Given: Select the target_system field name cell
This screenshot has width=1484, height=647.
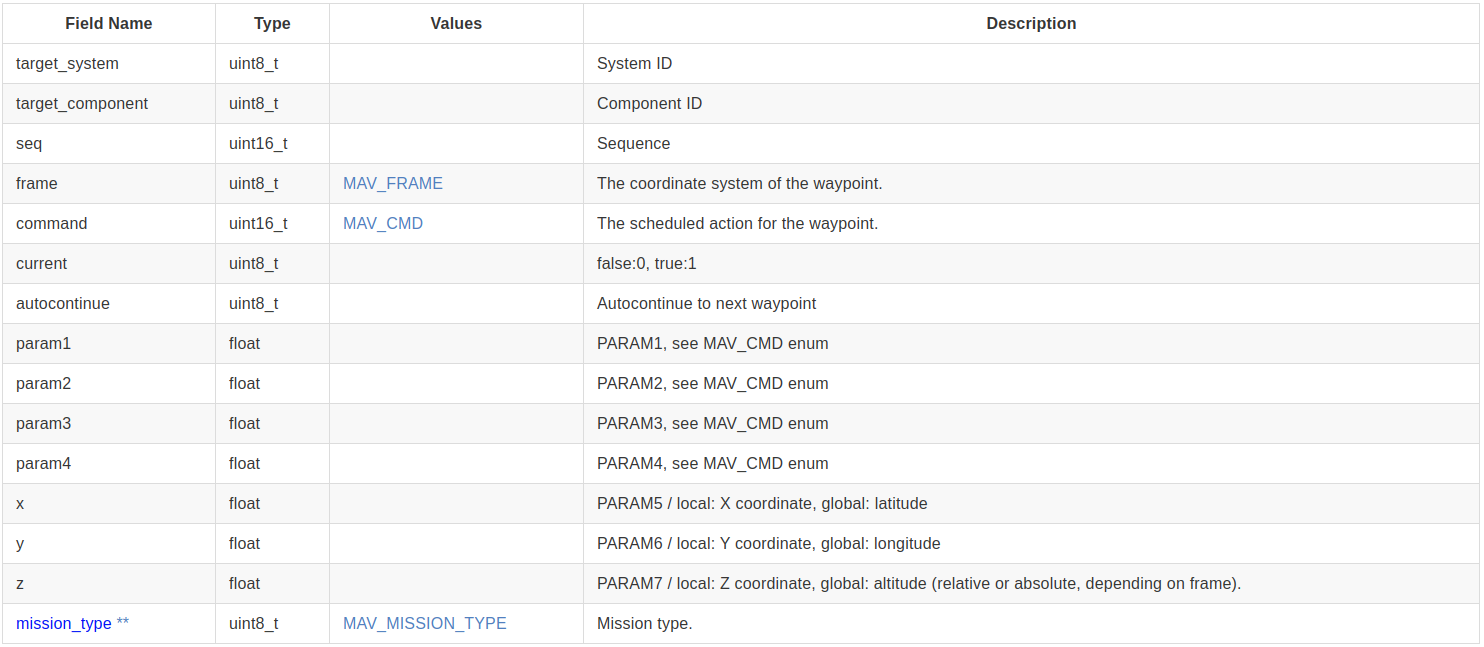Looking at the screenshot, I should click(109, 63).
